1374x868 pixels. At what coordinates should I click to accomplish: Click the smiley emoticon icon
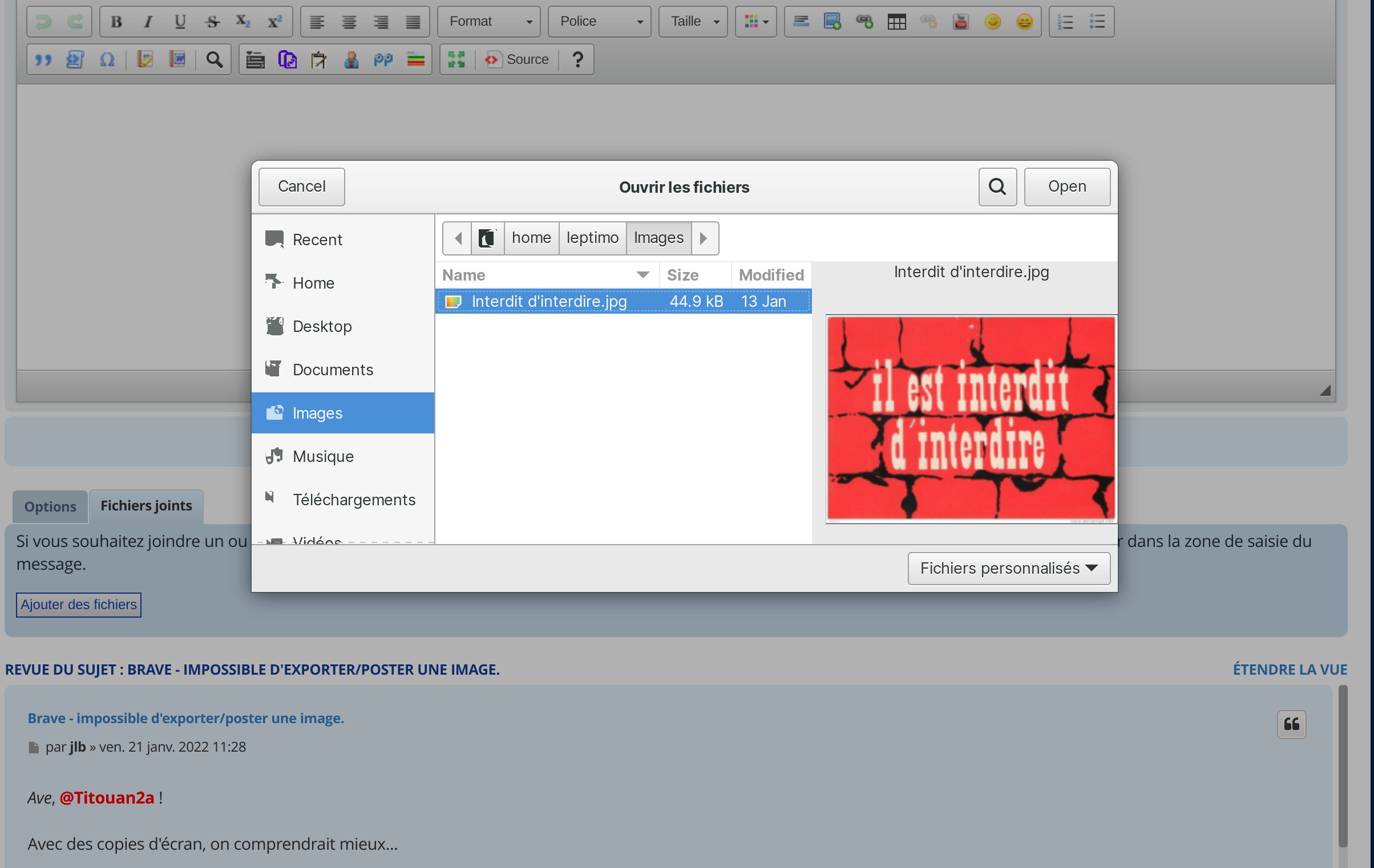pos(992,22)
